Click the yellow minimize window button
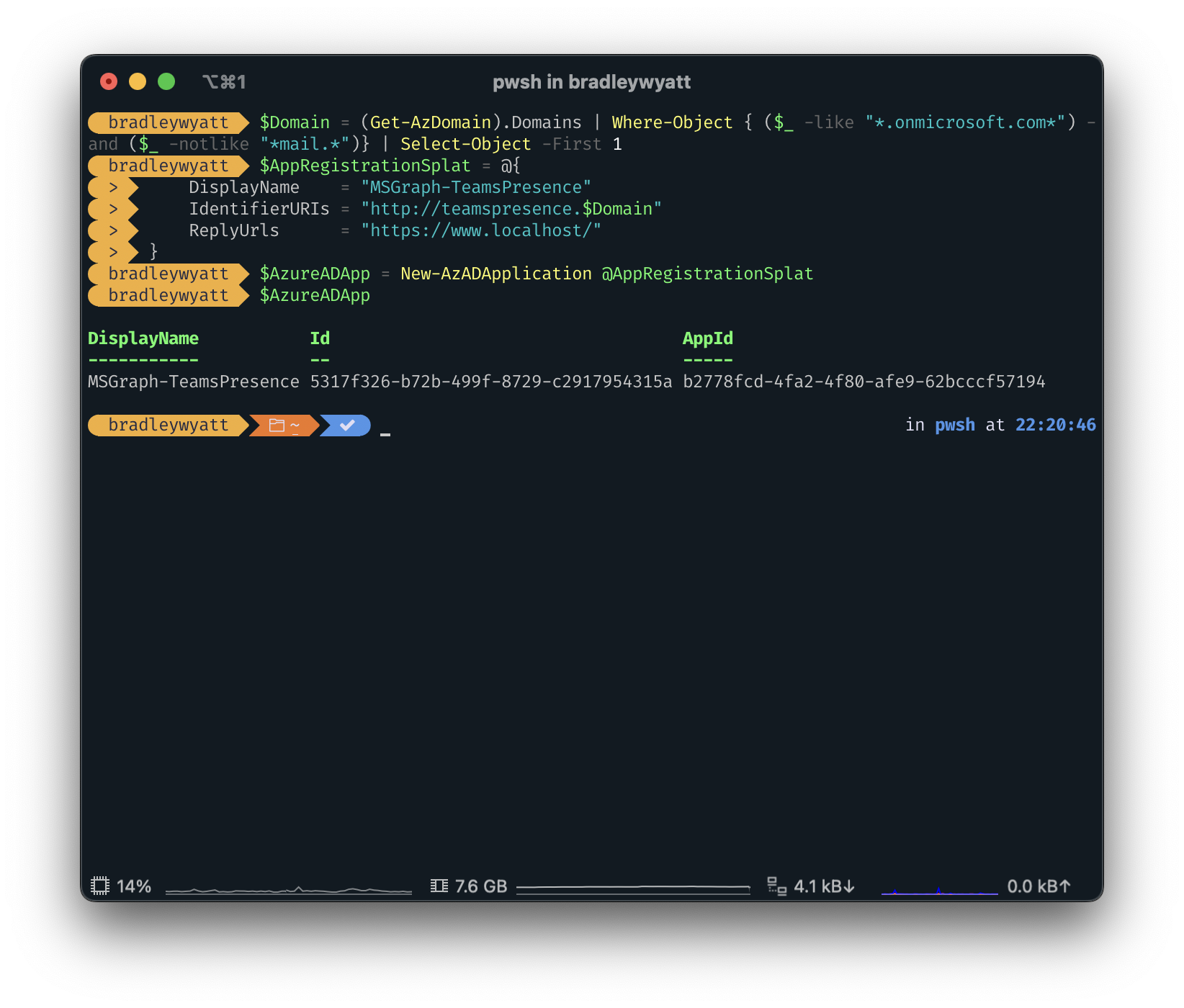Viewport: 1184px width, 1008px height. tap(138, 81)
